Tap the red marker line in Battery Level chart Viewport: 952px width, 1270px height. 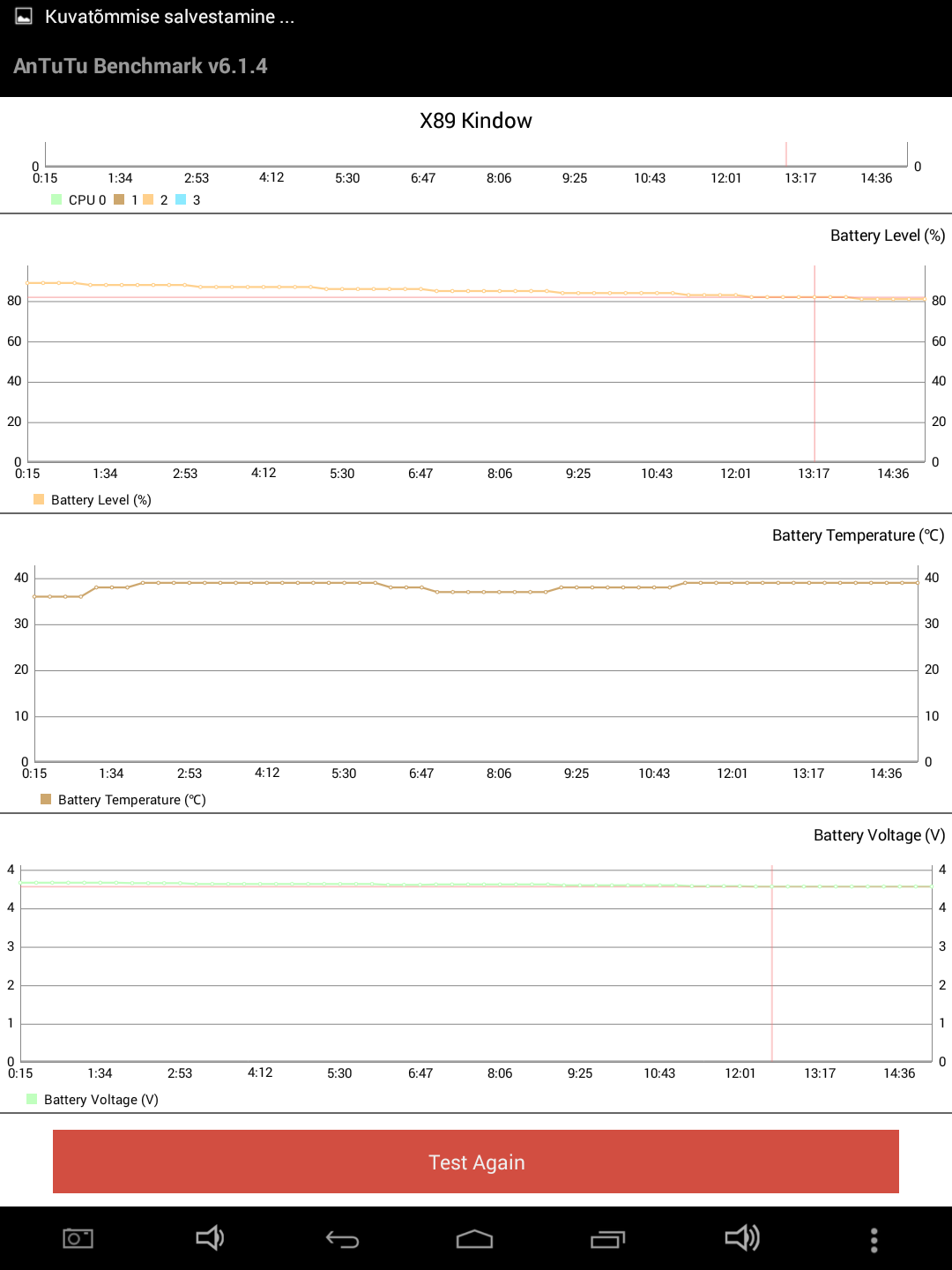(814, 363)
